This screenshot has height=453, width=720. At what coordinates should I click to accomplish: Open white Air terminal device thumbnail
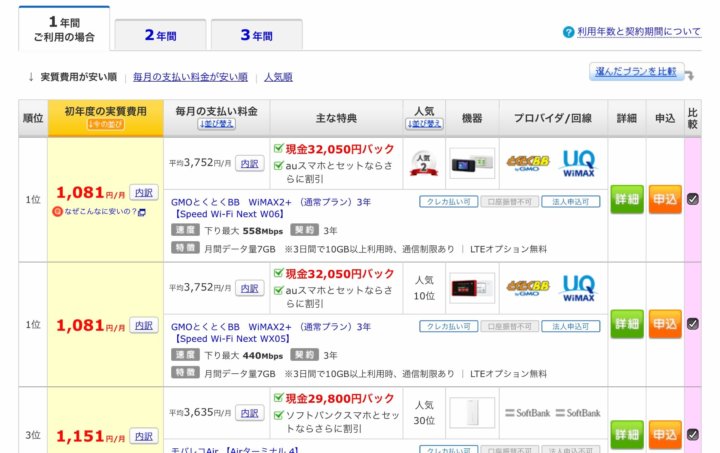point(472,413)
